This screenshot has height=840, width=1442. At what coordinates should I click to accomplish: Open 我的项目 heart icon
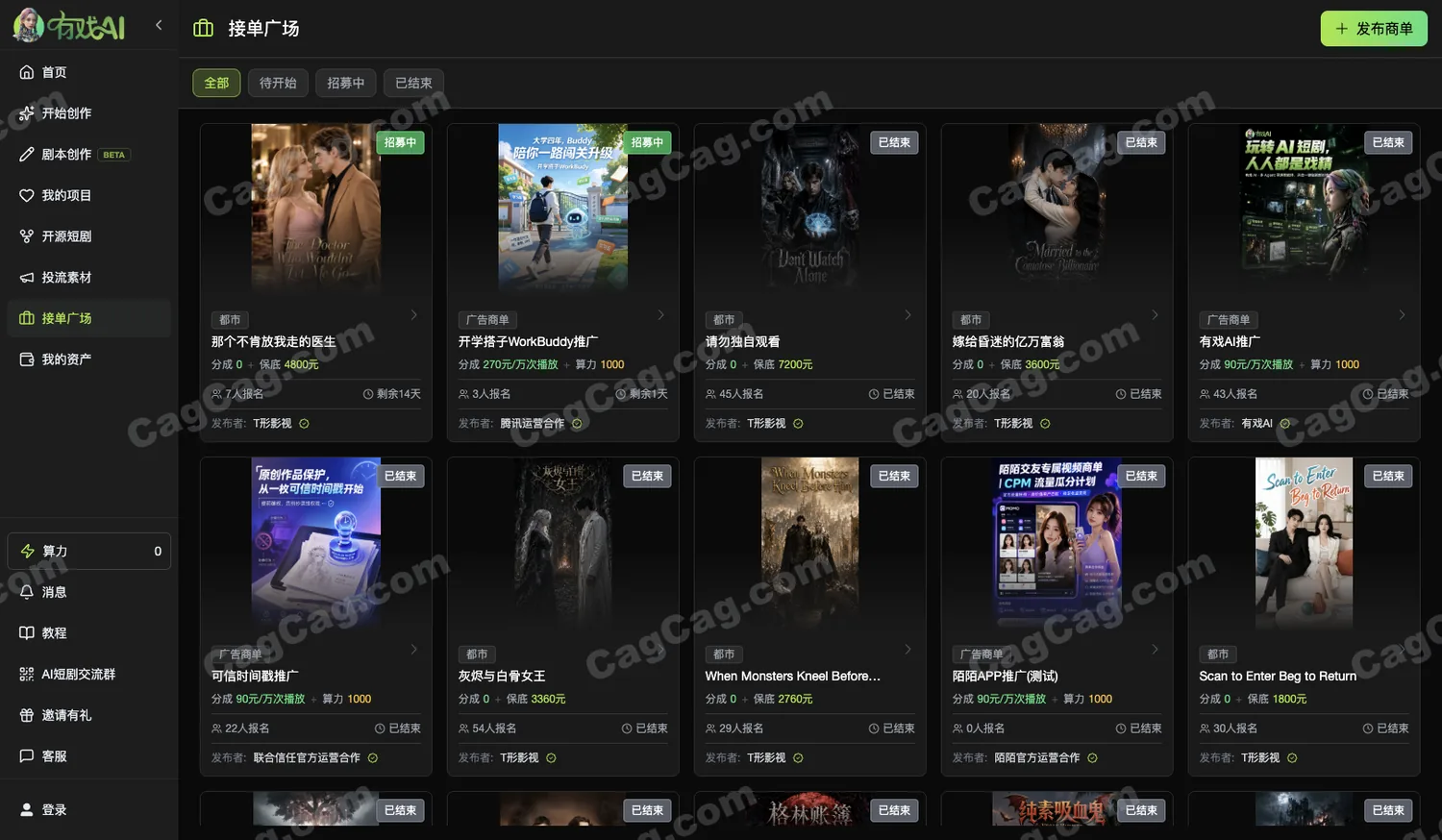(27, 195)
